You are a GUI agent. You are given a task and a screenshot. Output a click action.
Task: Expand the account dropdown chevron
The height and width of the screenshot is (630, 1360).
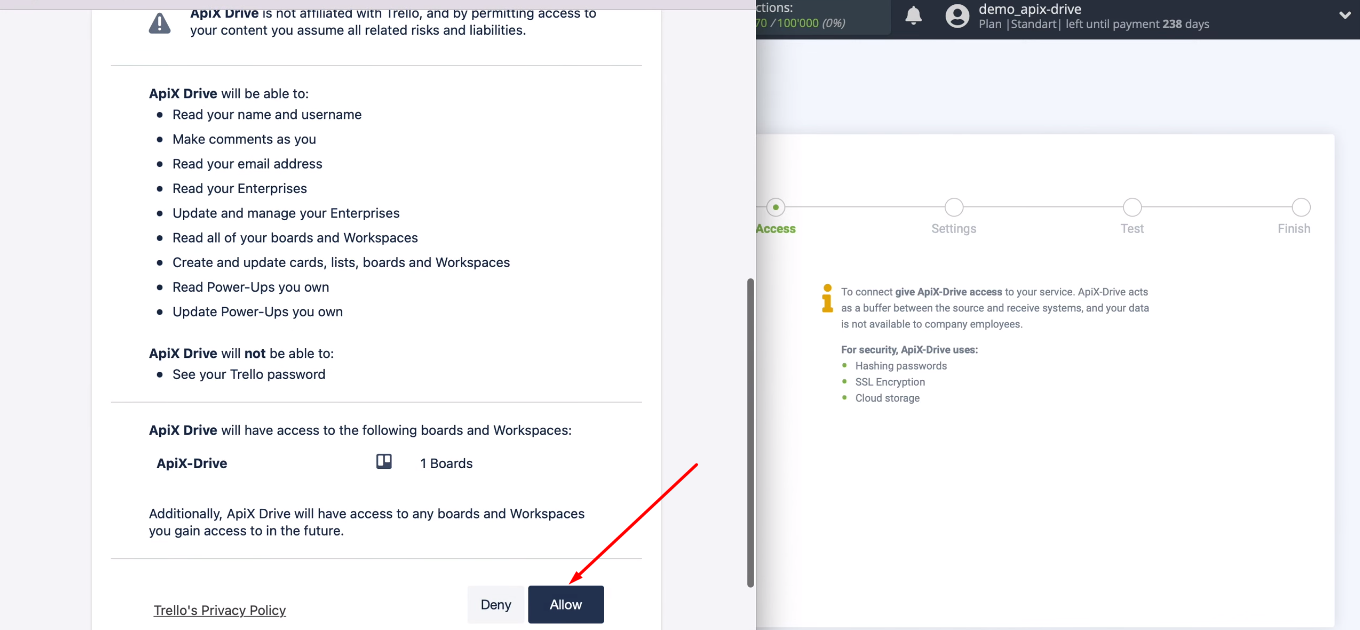tap(1344, 15)
